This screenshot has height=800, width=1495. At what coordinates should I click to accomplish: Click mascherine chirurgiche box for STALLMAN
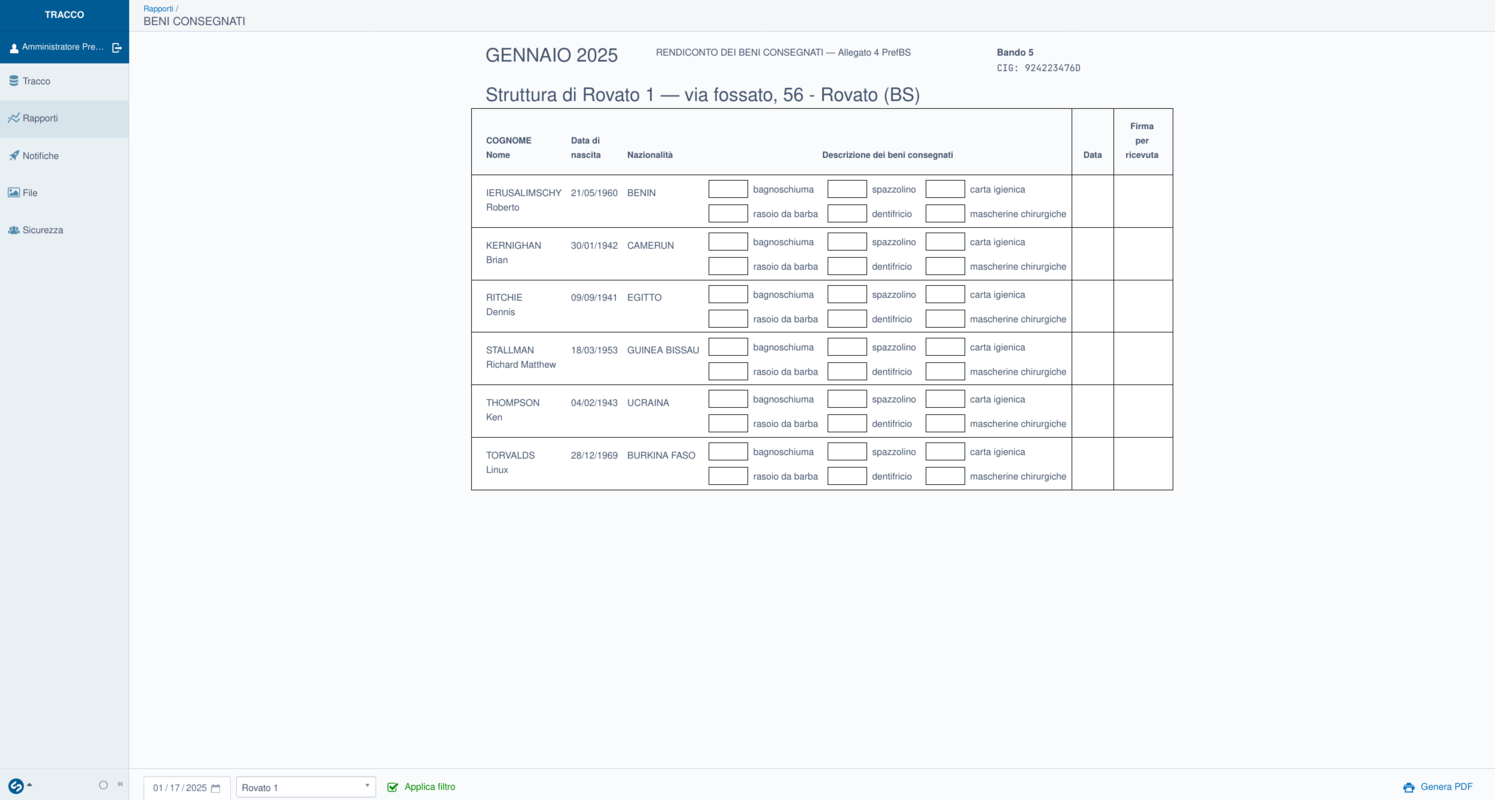[945, 371]
